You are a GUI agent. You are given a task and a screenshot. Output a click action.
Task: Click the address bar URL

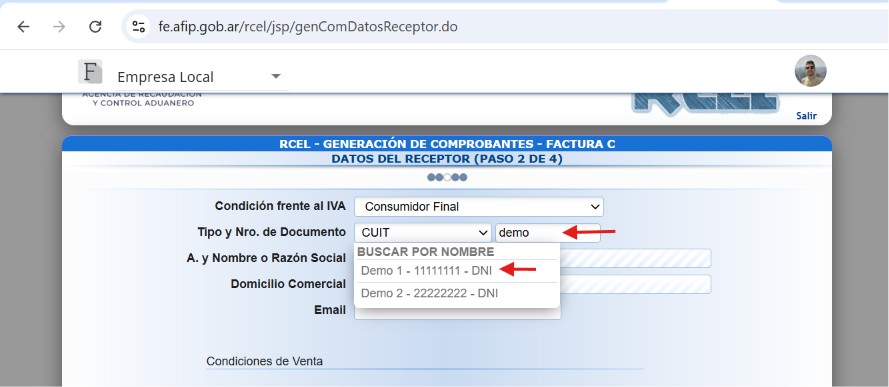(308, 27)
